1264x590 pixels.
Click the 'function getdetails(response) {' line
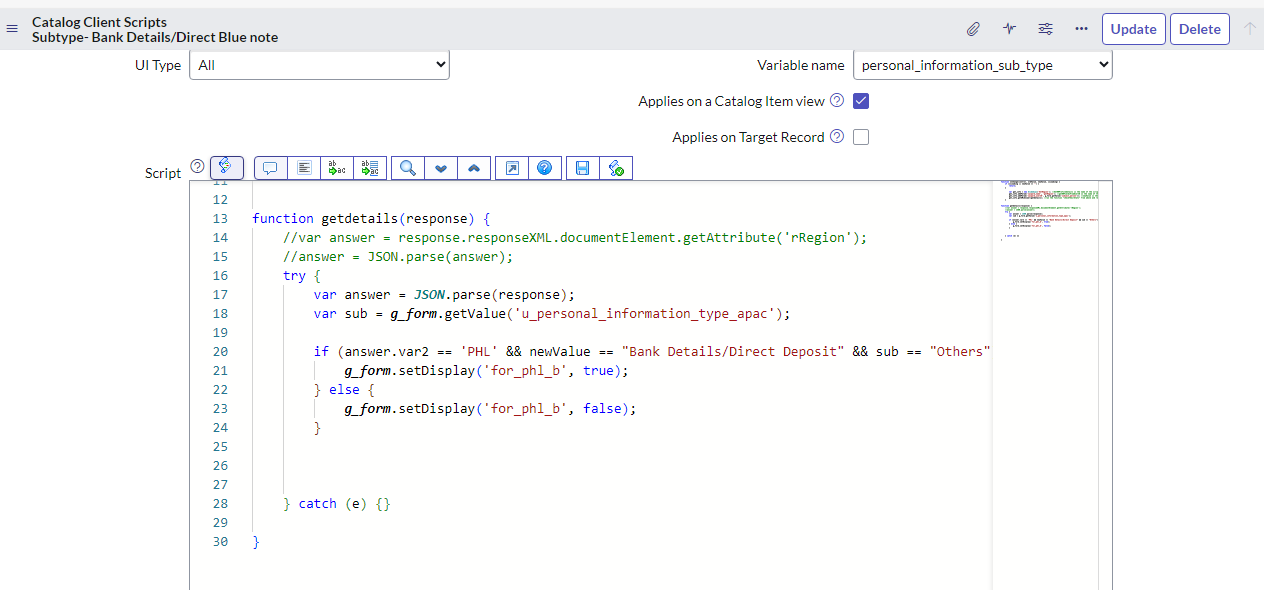point(370,218)
